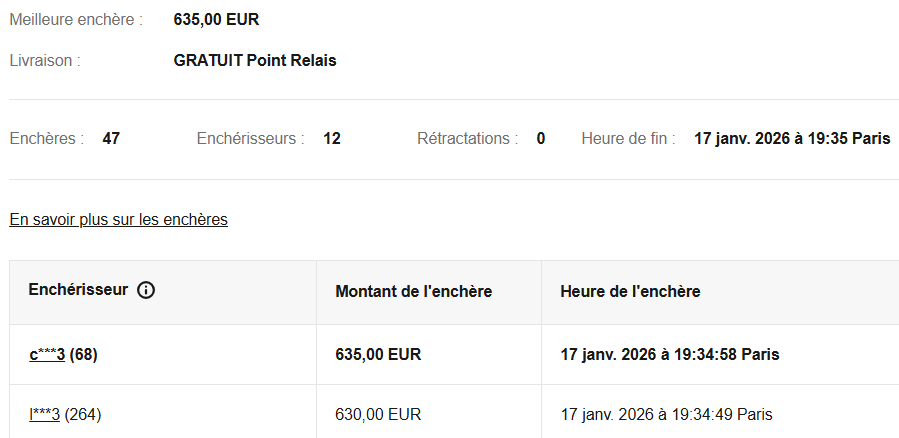The image size is (899, 438).
Task: Click the "Meilleure enchère" label
Action: coord(76,20)
